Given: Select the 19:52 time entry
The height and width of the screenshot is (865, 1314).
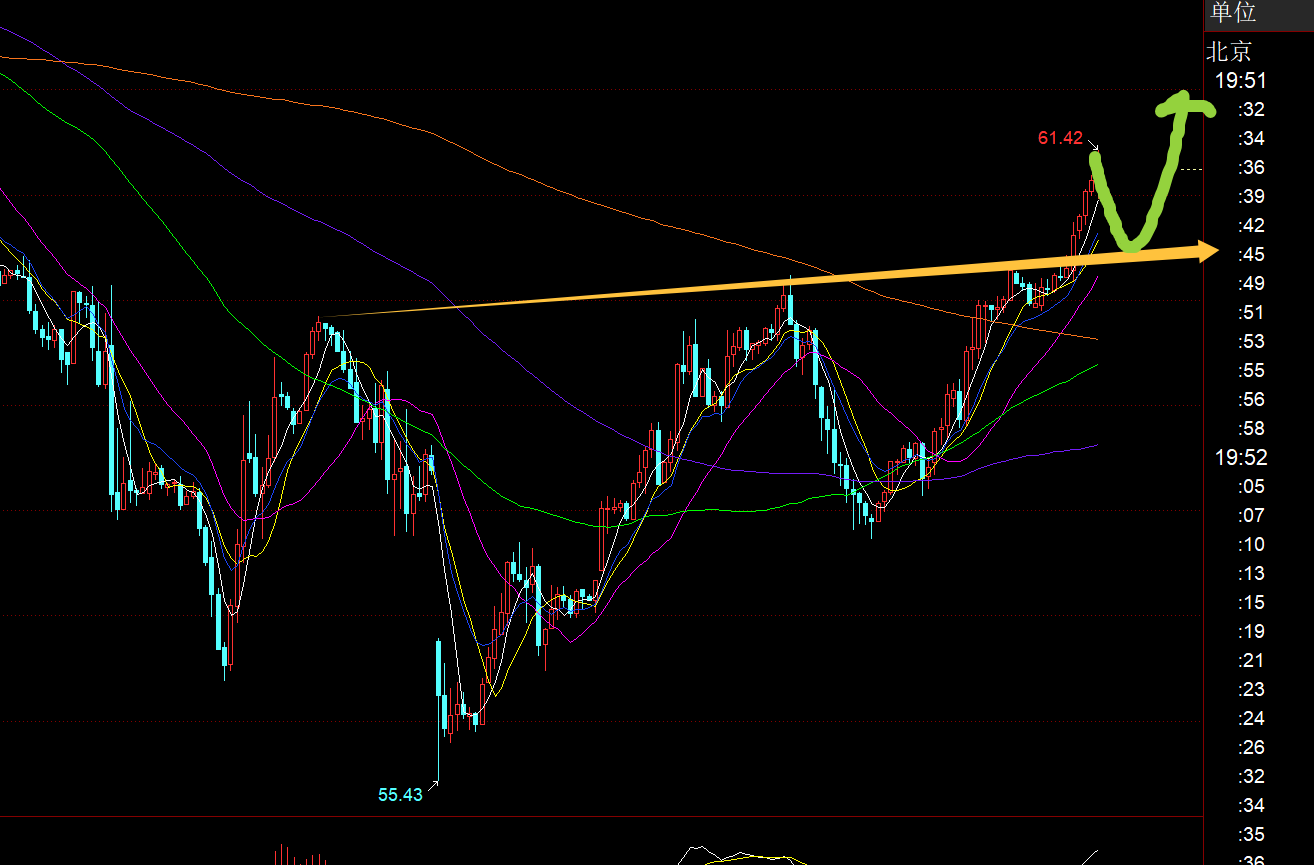Looking at the screenshot, I should pyautogui.click(x=1241, y=458).
